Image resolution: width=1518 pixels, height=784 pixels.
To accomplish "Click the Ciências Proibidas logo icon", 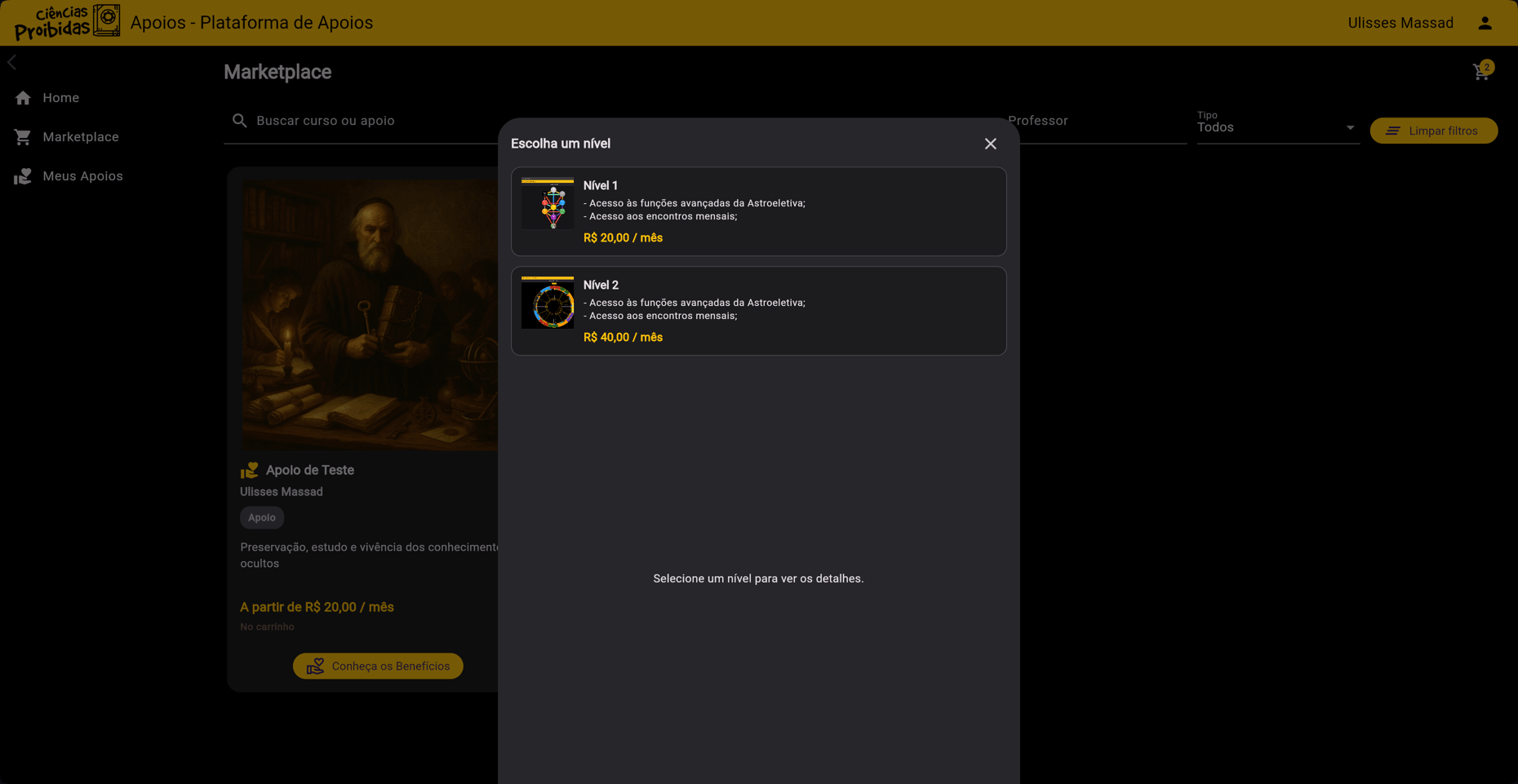I will [106, 20].
